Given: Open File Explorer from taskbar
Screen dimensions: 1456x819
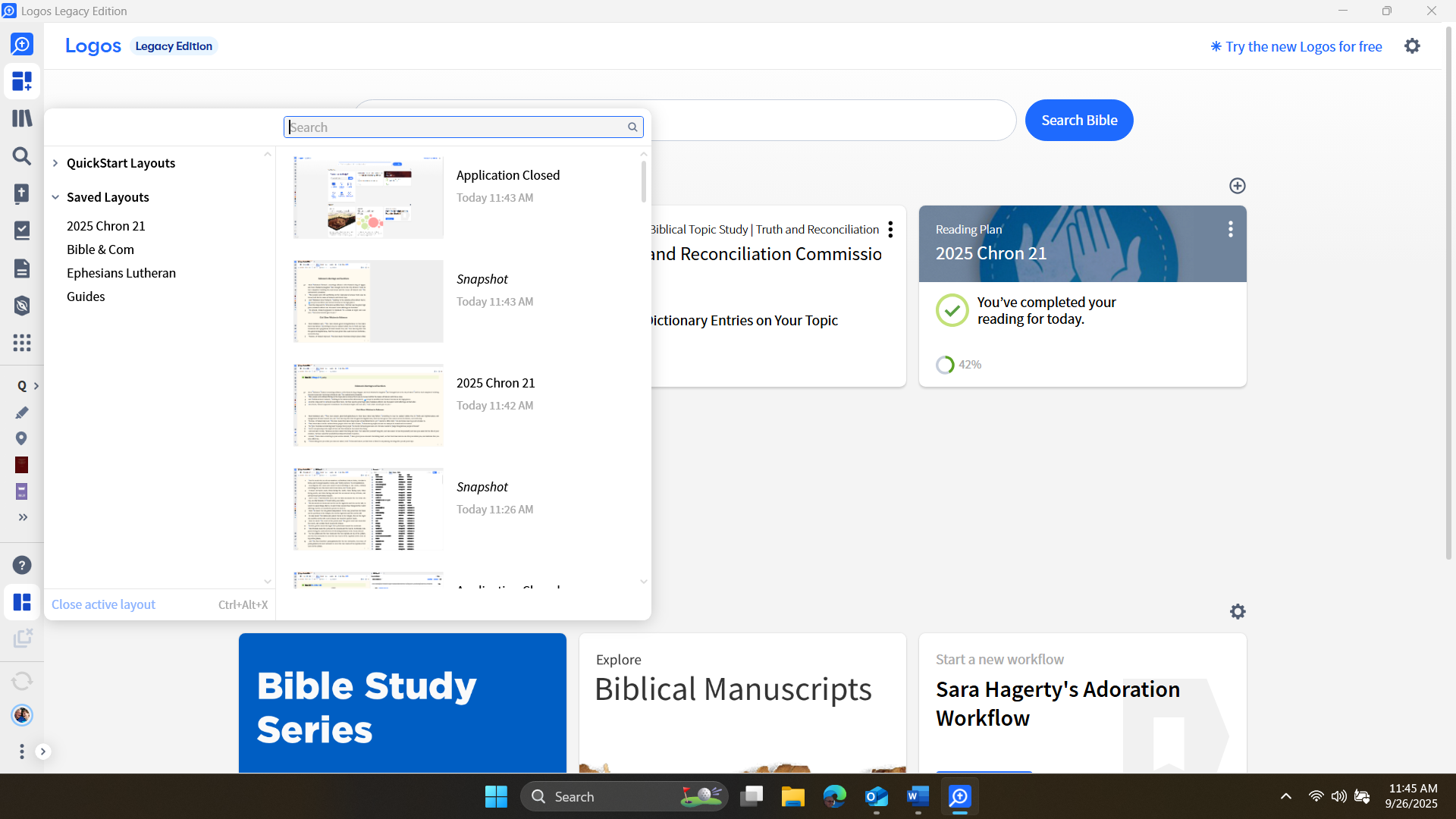Looking at the screenshot, I should (793, 796).
